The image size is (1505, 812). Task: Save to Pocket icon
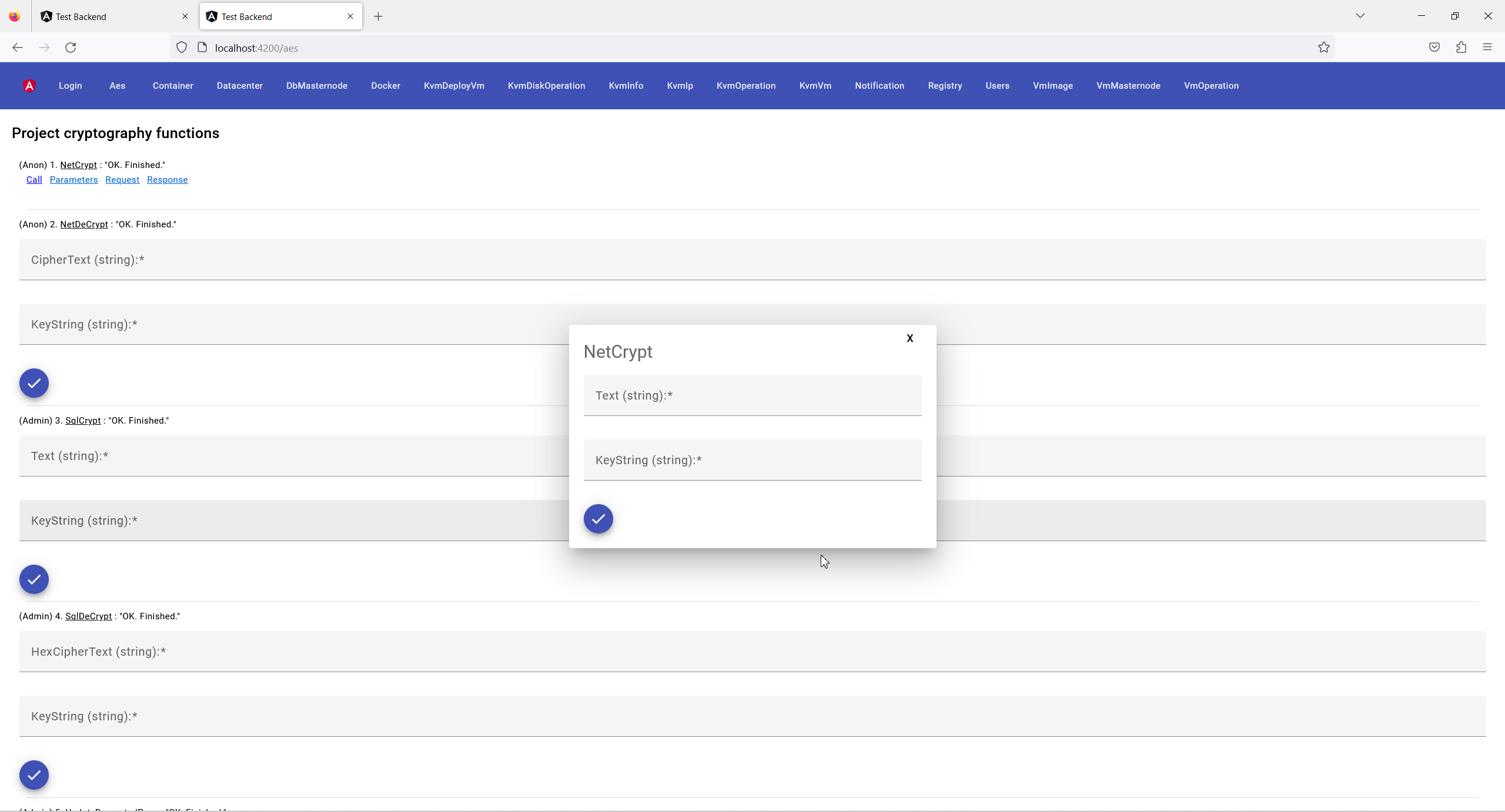1434,48
